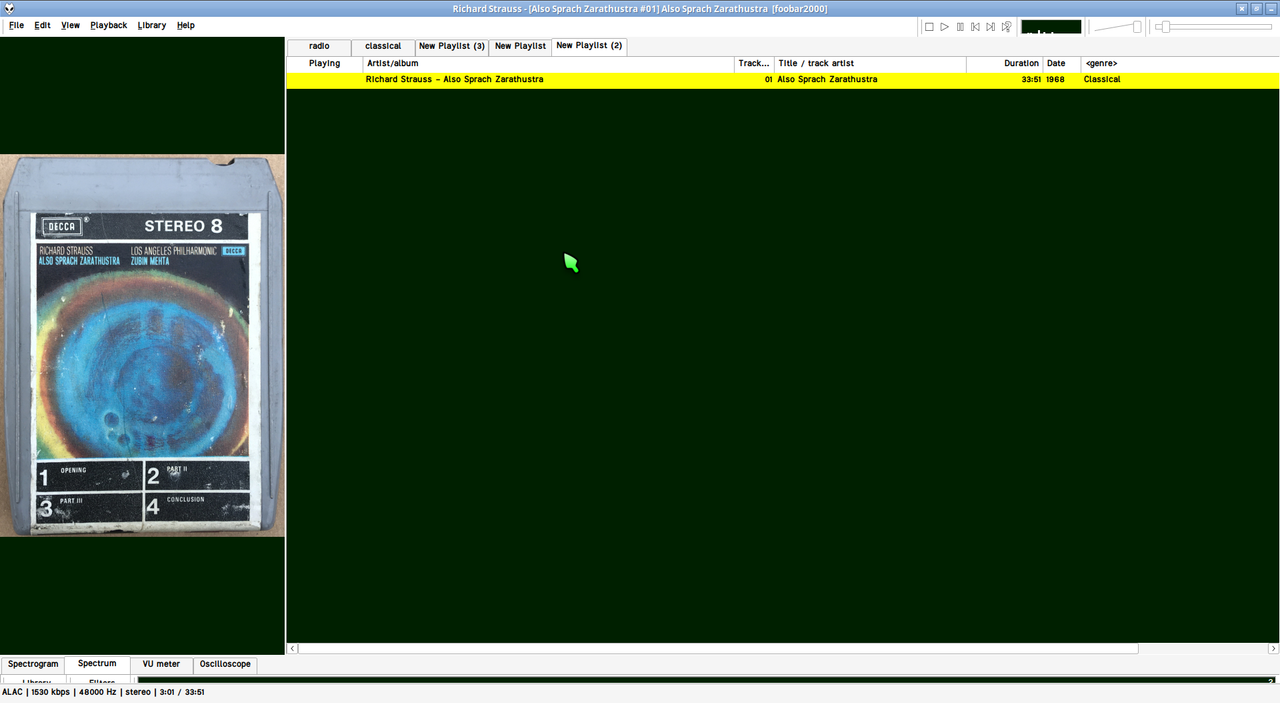Click the 1530 kbps status bar entry

pyautogui.click(x=51, y=692)
